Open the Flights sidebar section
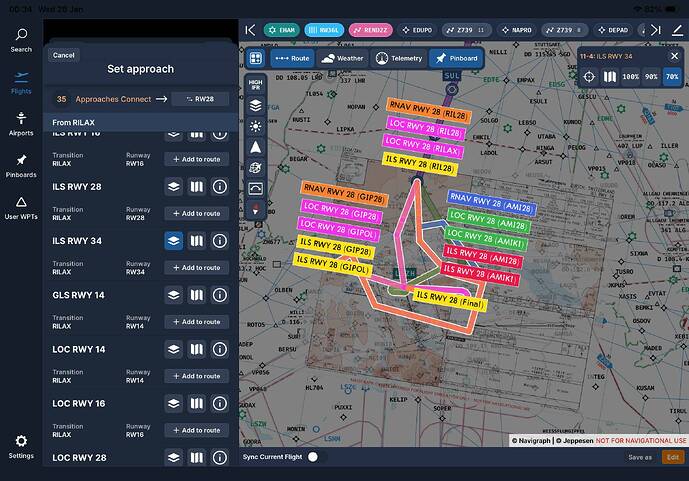The width and height of the screenshot is (689, 481). (21, 83)
